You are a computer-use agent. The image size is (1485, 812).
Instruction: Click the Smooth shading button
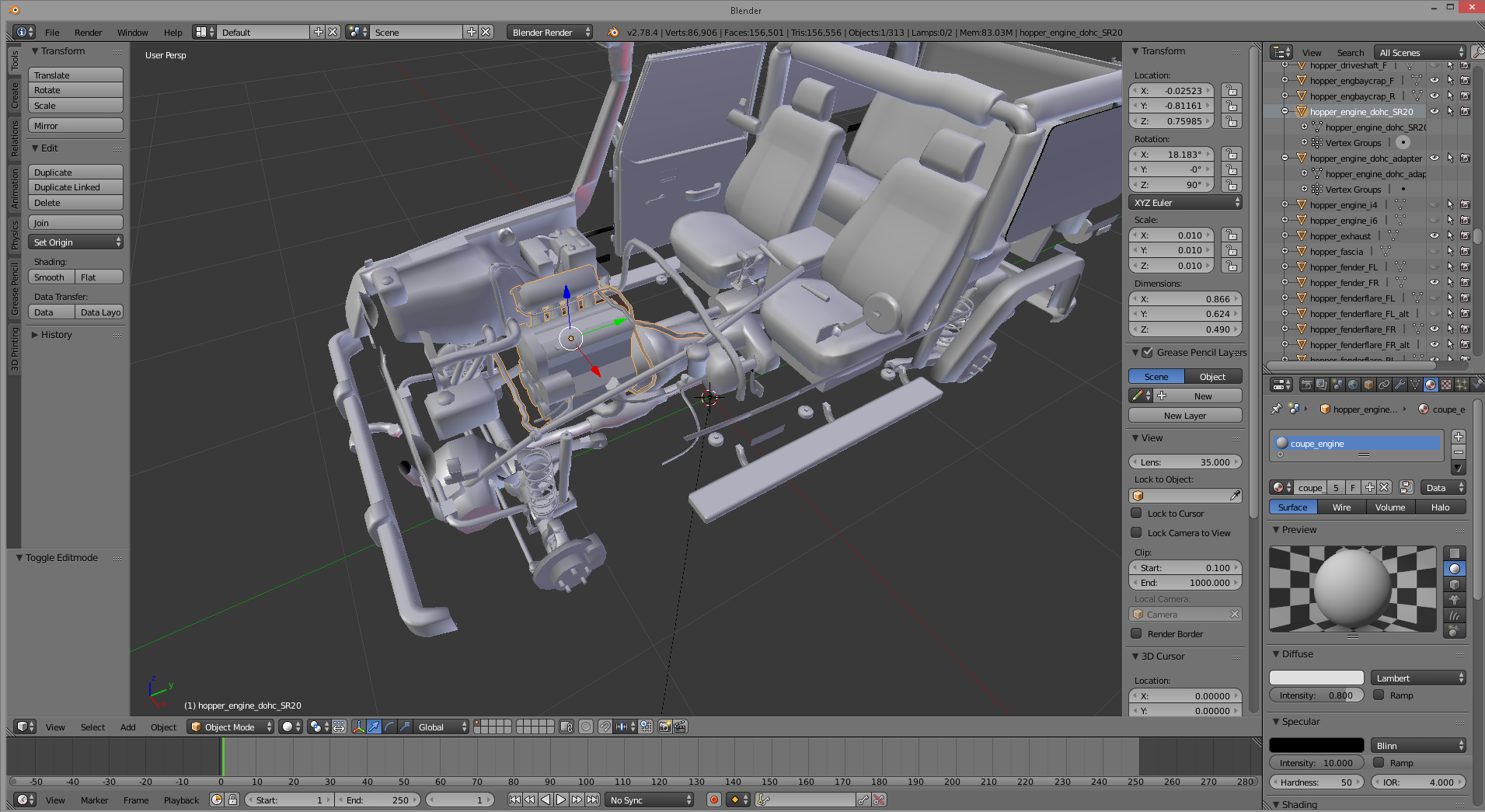(51, 277)
